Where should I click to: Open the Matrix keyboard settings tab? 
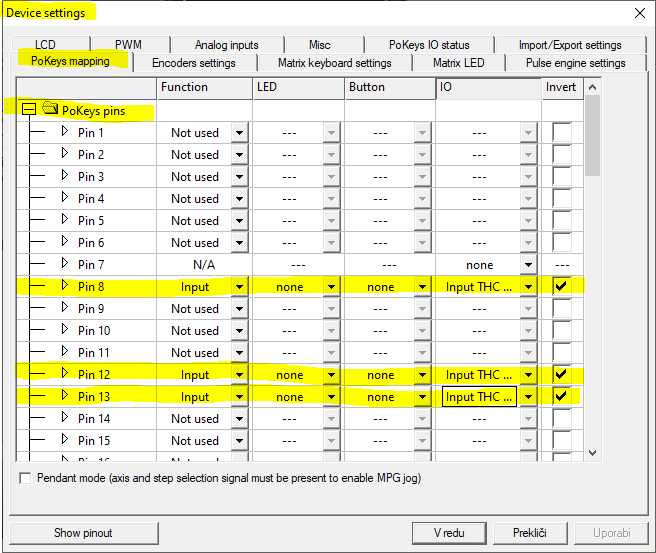click(335, 63)
